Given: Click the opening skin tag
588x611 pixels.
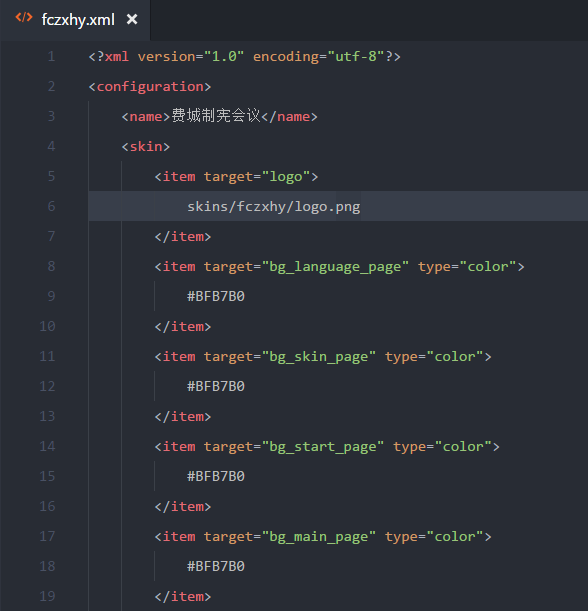Looking at the screenshot, I should coord(146,147).
